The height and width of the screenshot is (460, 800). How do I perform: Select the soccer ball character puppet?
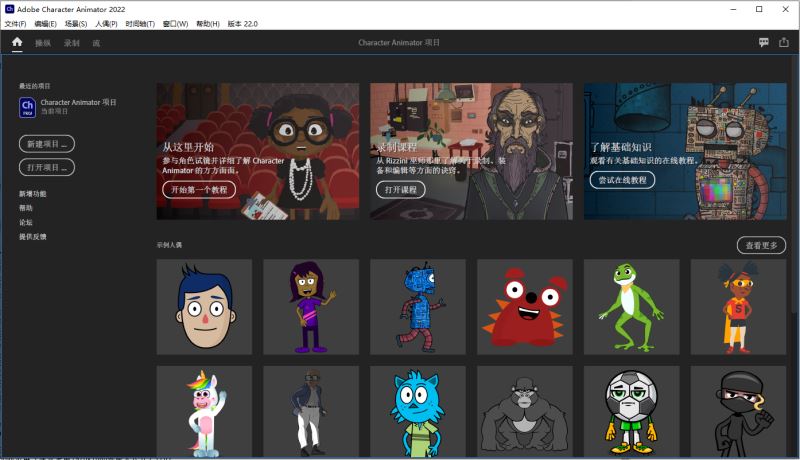pos(632,411)
